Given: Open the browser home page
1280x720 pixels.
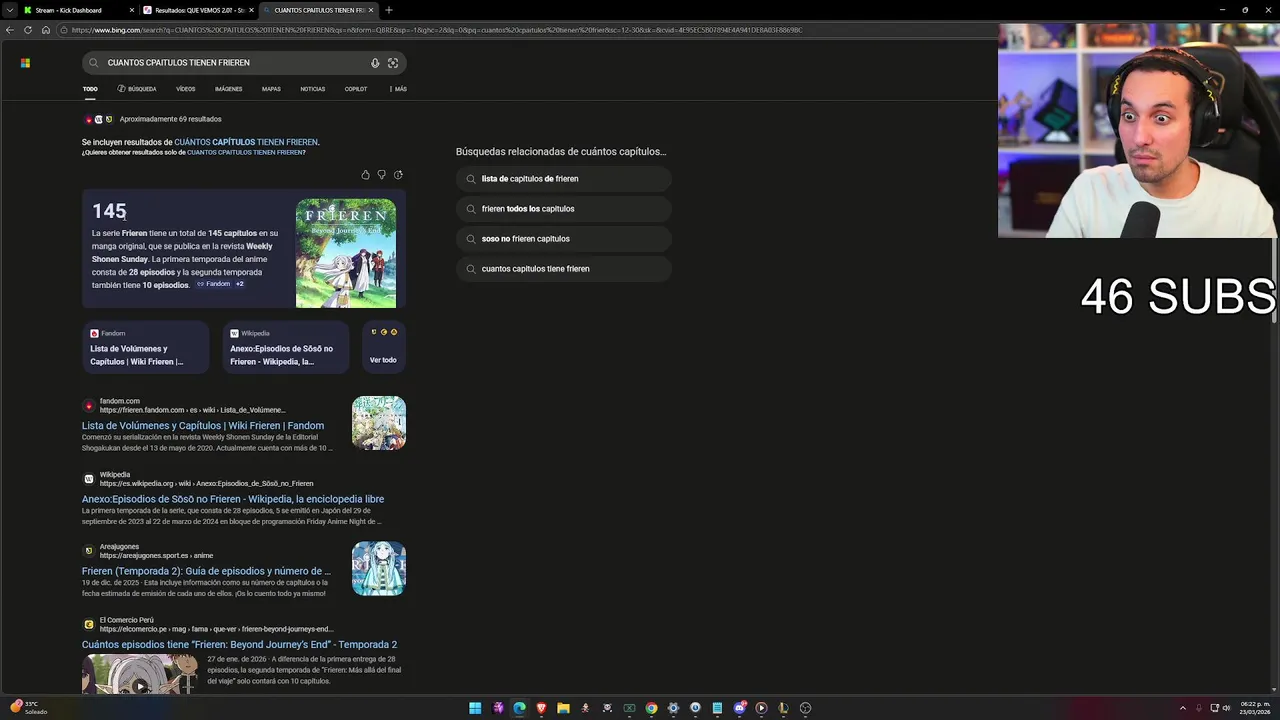Looking at the screenshot, I should coord(45,30).
